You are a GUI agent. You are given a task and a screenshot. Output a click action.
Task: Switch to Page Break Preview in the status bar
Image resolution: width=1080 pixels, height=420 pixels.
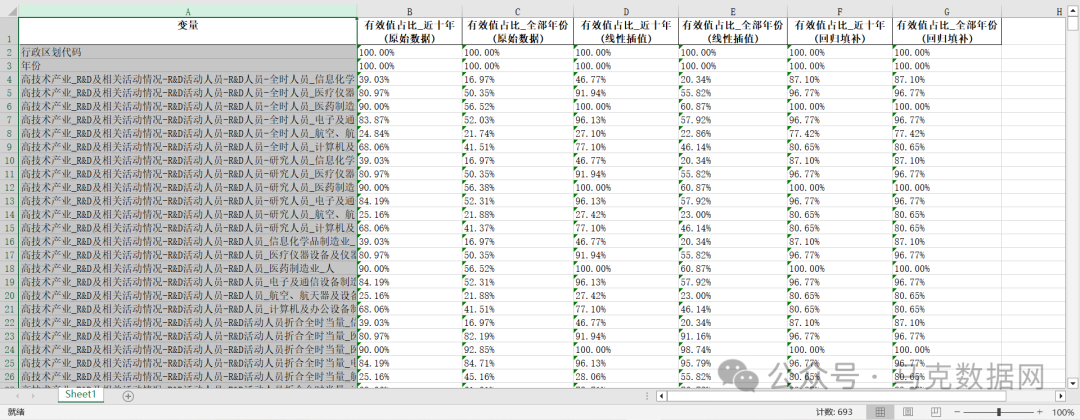click(936, 412)
